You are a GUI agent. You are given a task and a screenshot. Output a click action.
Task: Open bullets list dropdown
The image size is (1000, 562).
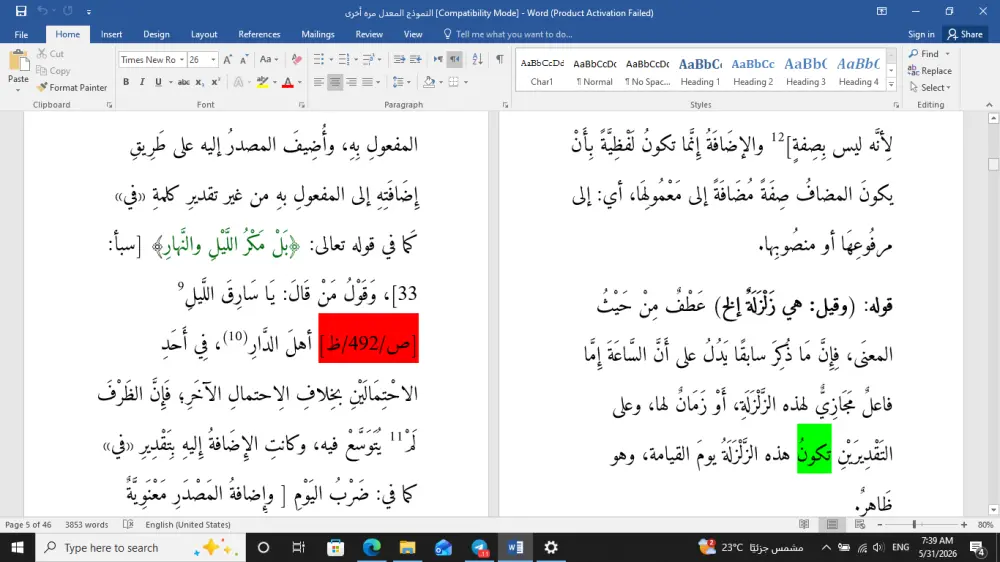(331, 59)
